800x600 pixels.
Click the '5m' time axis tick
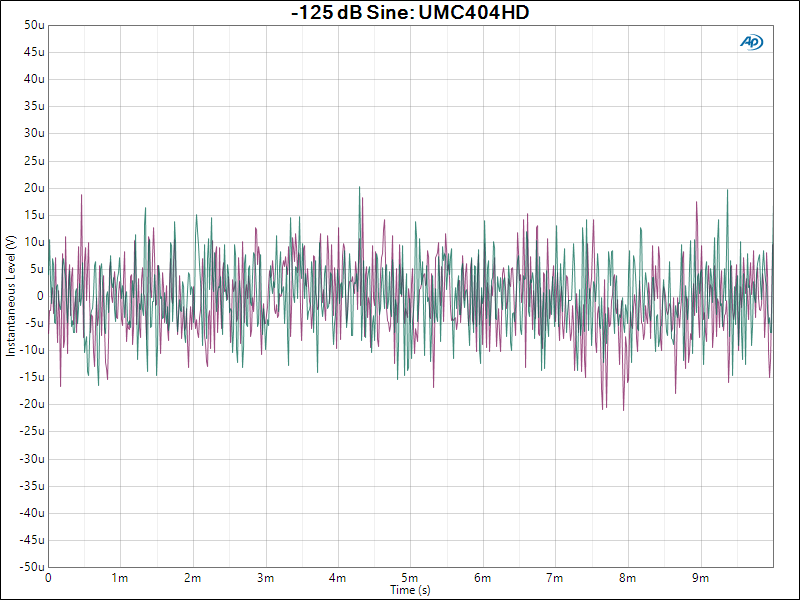(410, 578)
